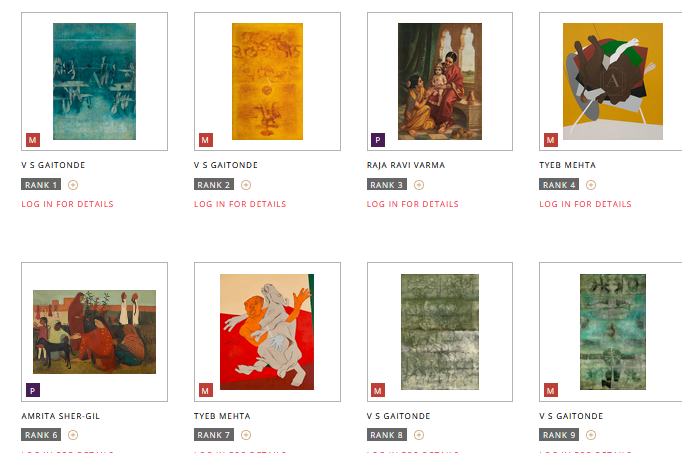Open Log In For Details under Rank 1
Viewport: 682px width, 453px height.
pyautogui.click(x=67, y=204)
